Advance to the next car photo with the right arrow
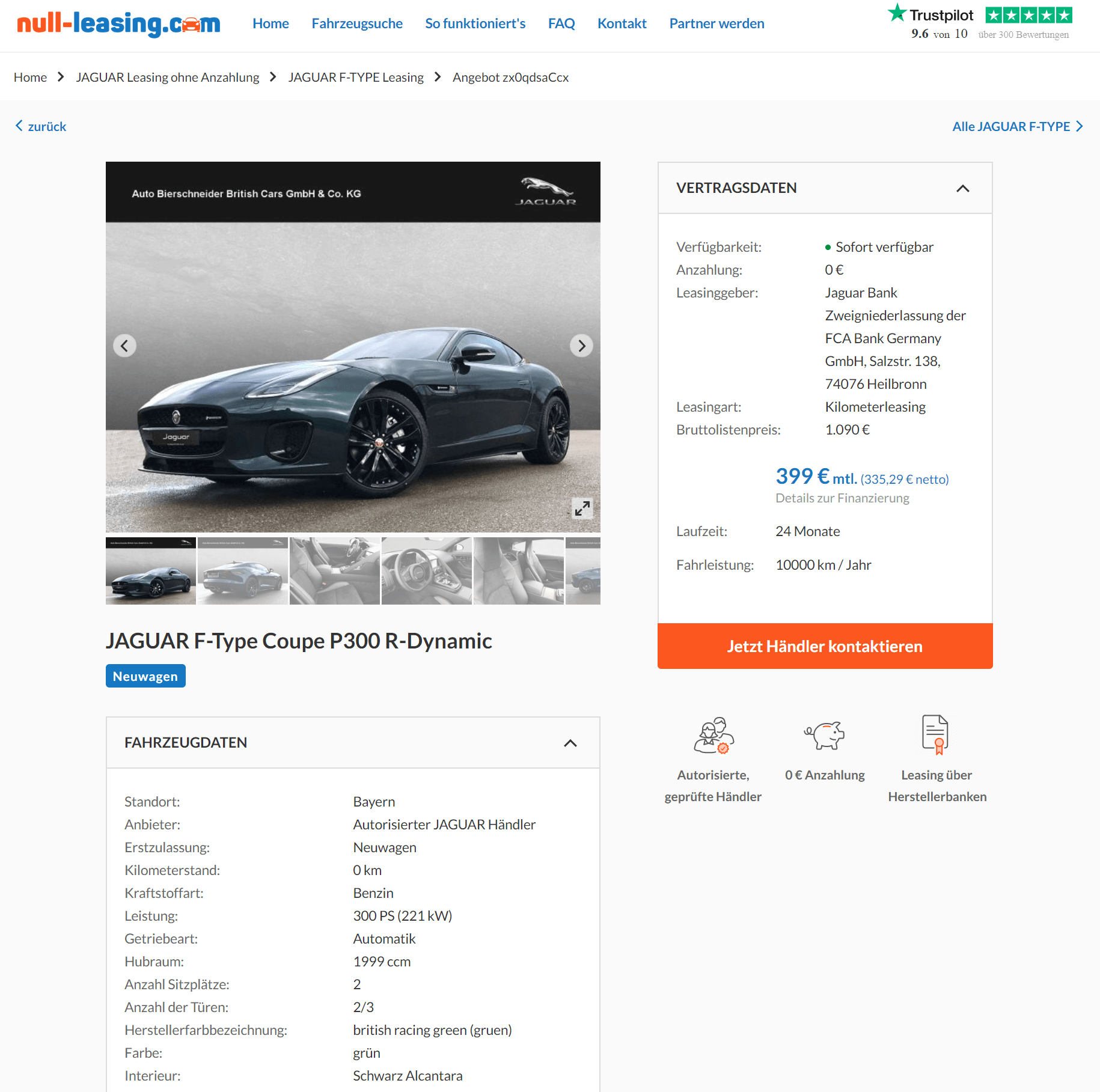The image size is (1100, 1092). (x=581, y=346)
